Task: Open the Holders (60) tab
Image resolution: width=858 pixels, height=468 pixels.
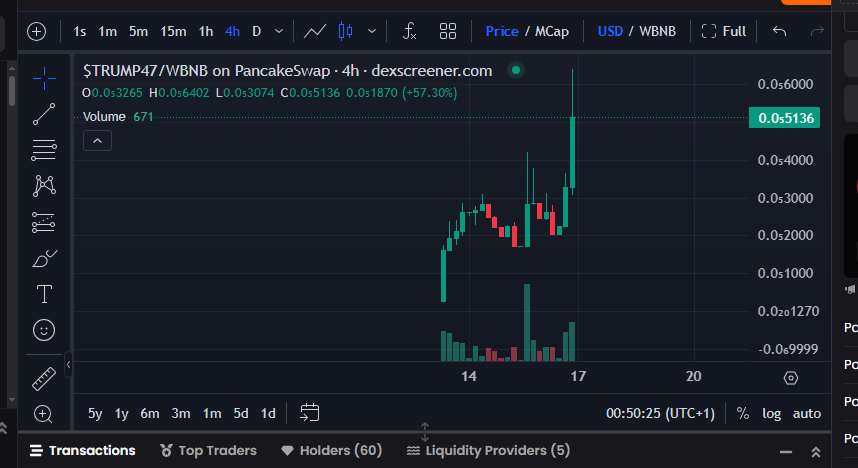Action: 331,450
